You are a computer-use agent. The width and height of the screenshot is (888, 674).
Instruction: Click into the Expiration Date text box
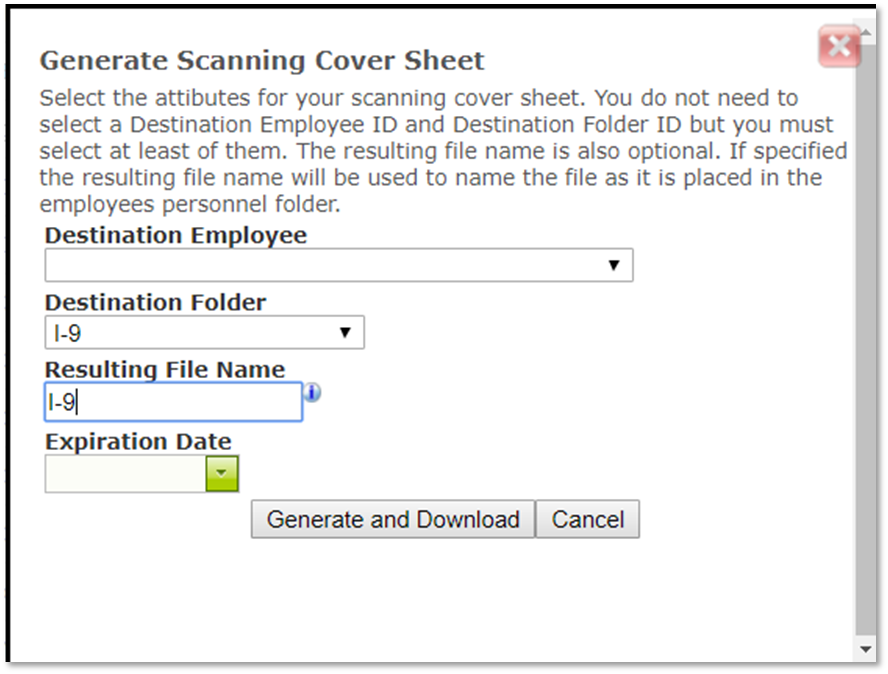coord(126,473)
